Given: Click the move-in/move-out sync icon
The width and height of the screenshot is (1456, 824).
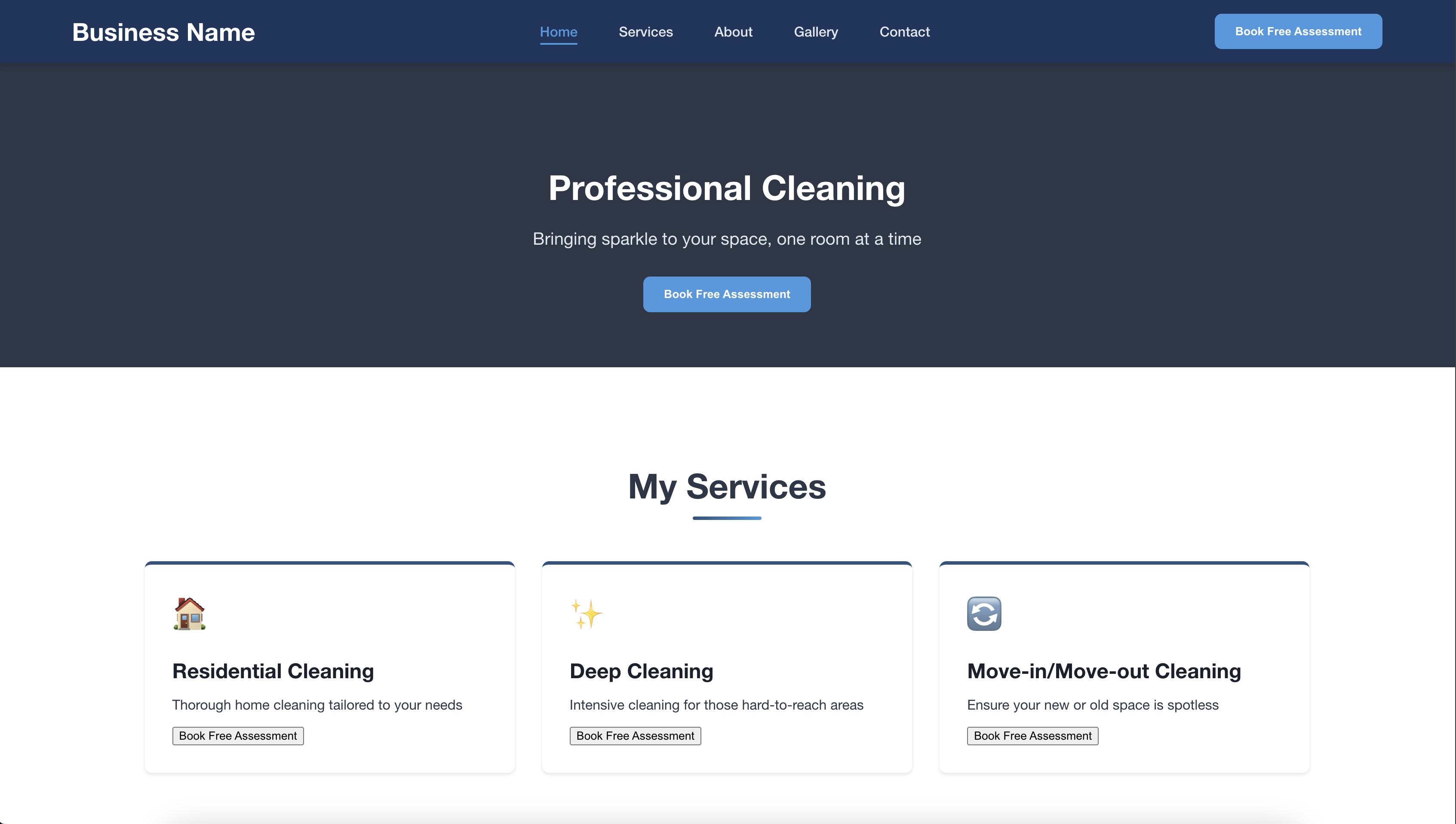Looking at the screenshot, I should pyautogui.click(x=984, y=613).
